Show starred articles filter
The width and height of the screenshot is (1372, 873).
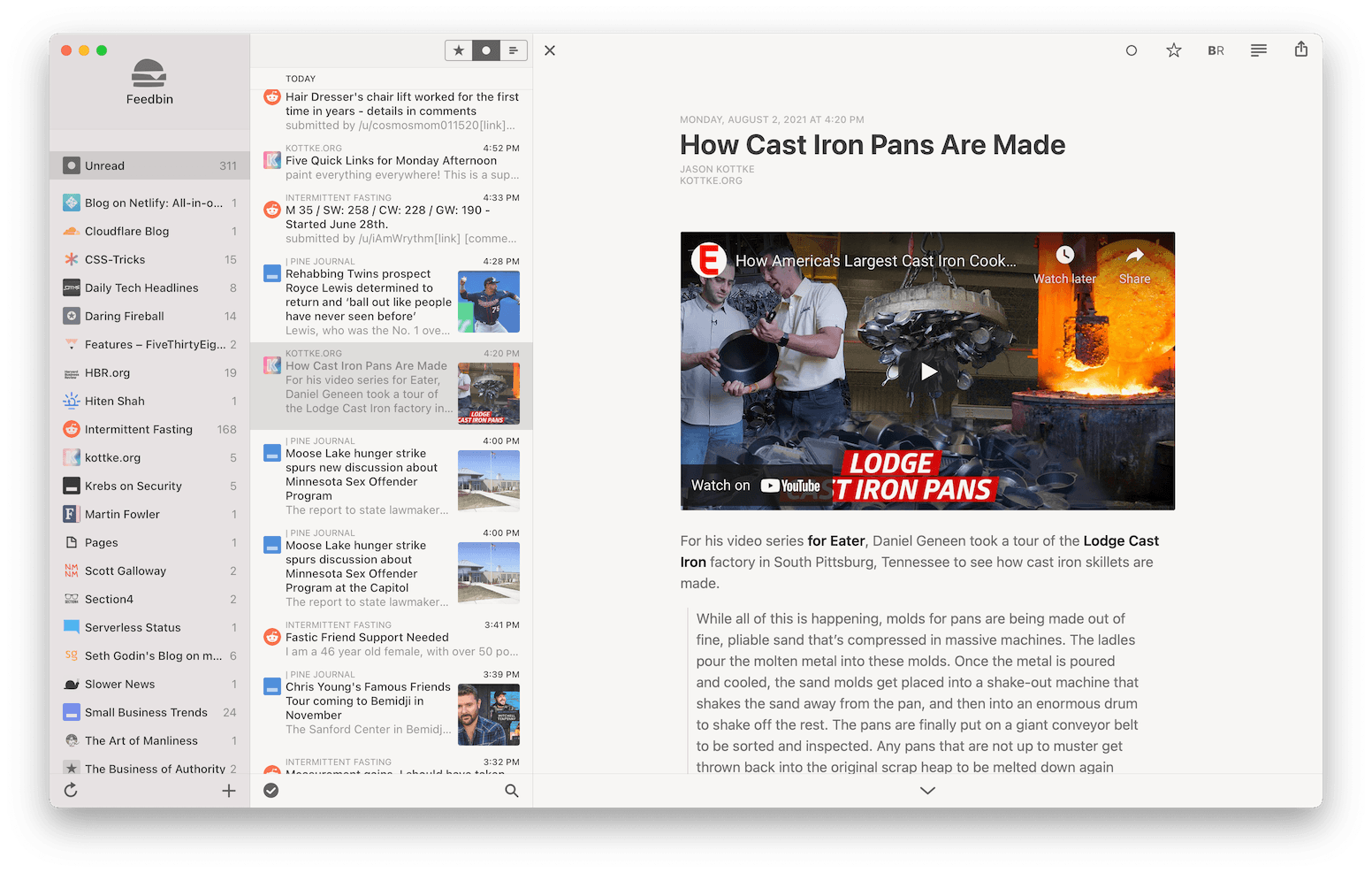459,50
